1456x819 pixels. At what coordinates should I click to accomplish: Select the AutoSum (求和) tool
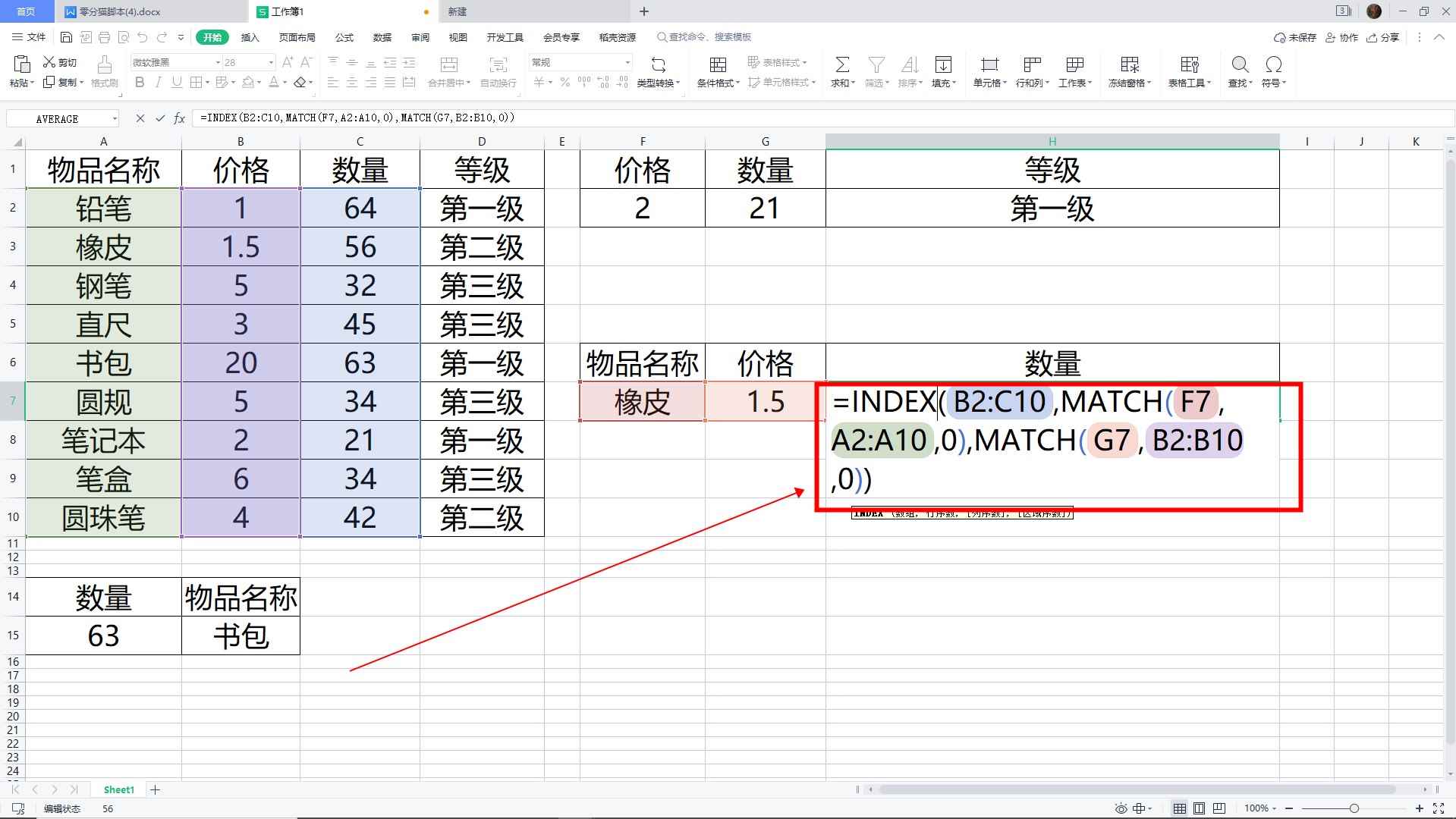click(841, 72)
